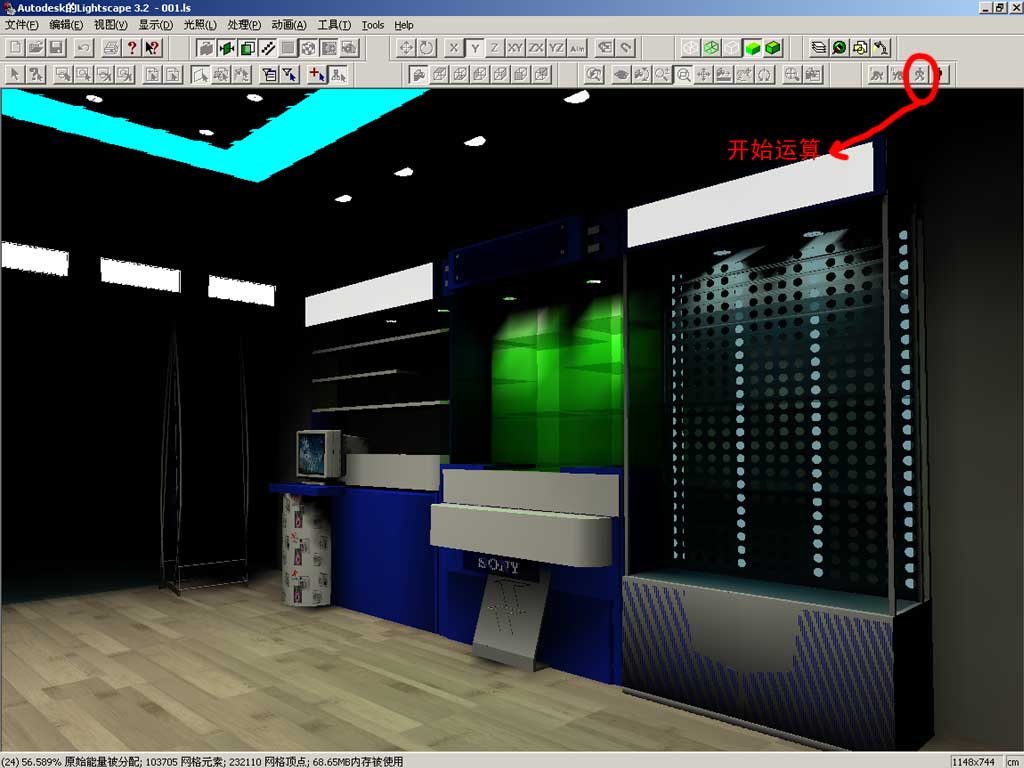This screenshot has width=1024, height=768.
Task: Click the New document icon
Action: click(14, 47)
